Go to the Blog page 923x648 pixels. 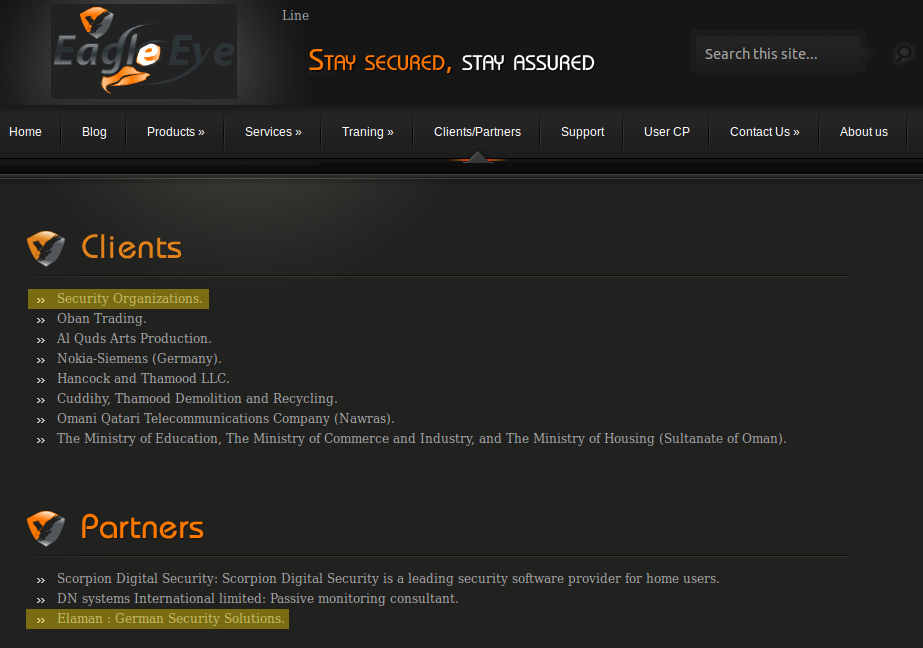(94, 132)
